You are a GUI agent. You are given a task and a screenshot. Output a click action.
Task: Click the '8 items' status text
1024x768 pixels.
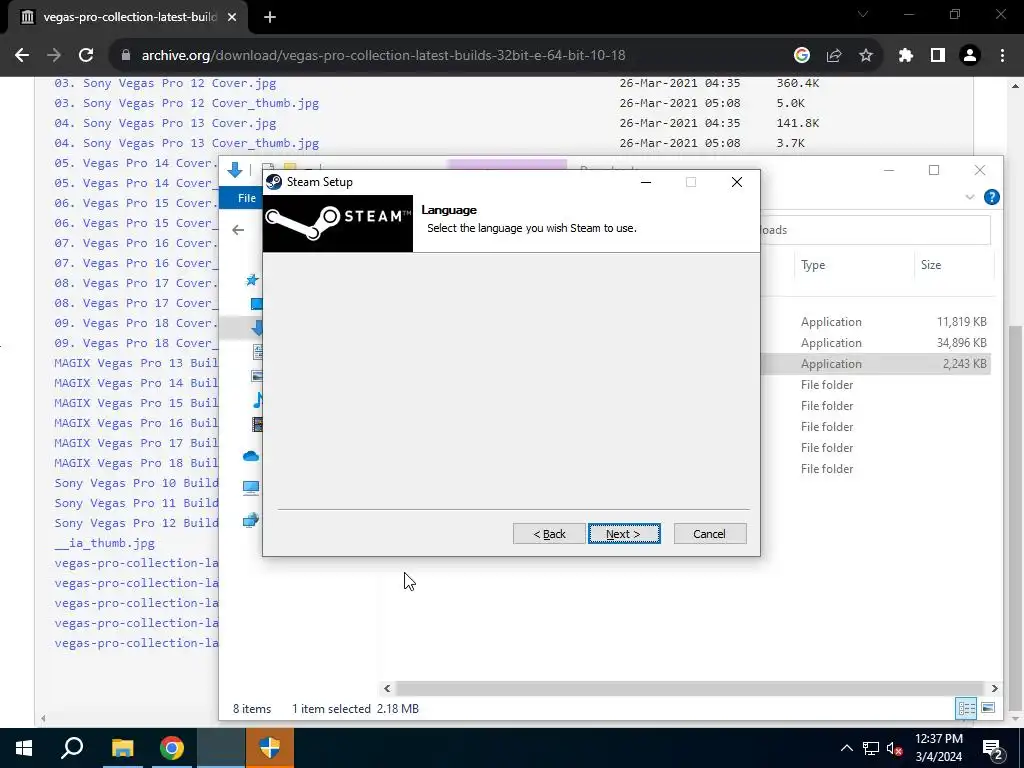click(252, 709)
